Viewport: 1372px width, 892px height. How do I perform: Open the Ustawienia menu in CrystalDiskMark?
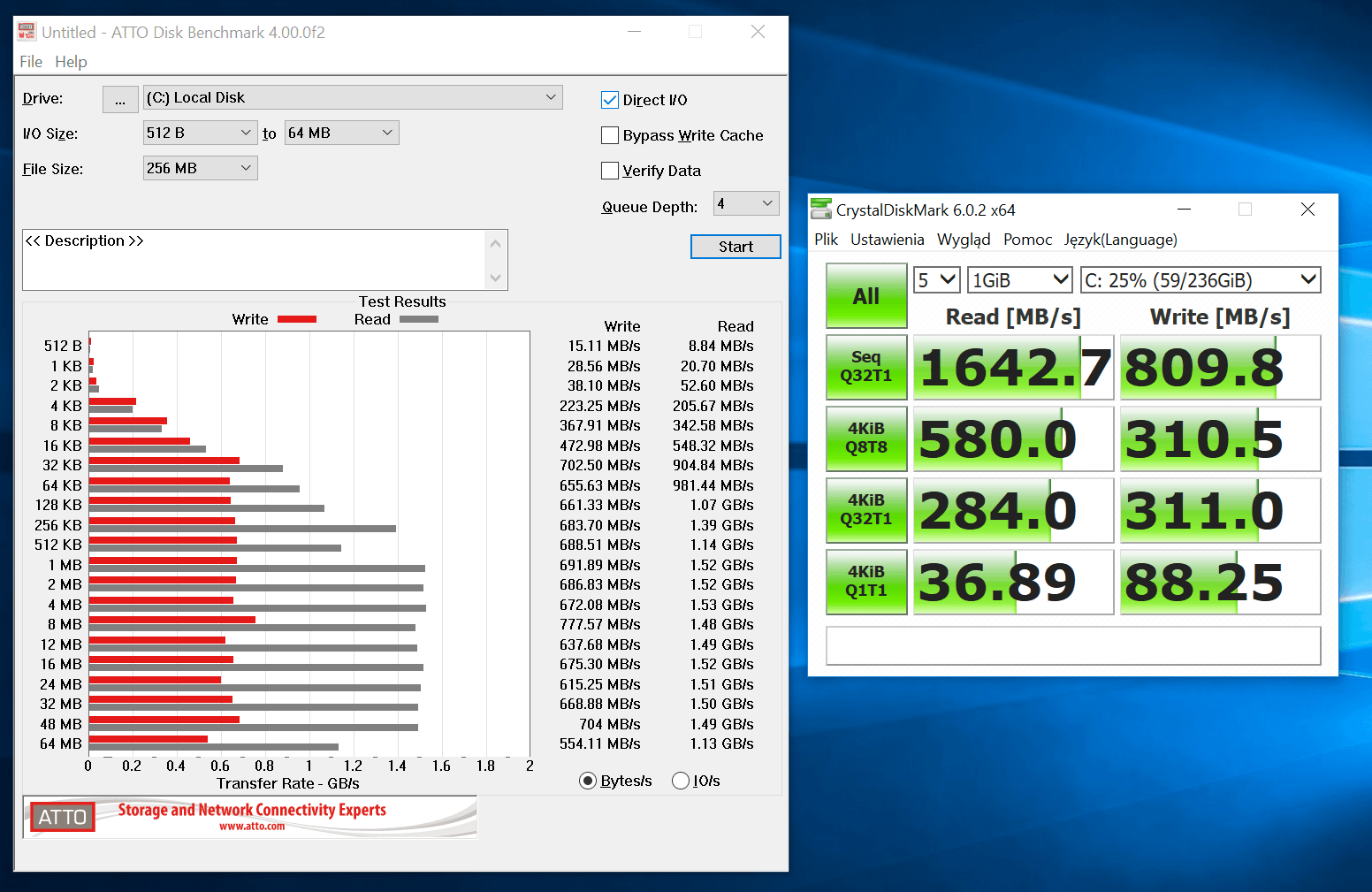click(x=888, y=240)
